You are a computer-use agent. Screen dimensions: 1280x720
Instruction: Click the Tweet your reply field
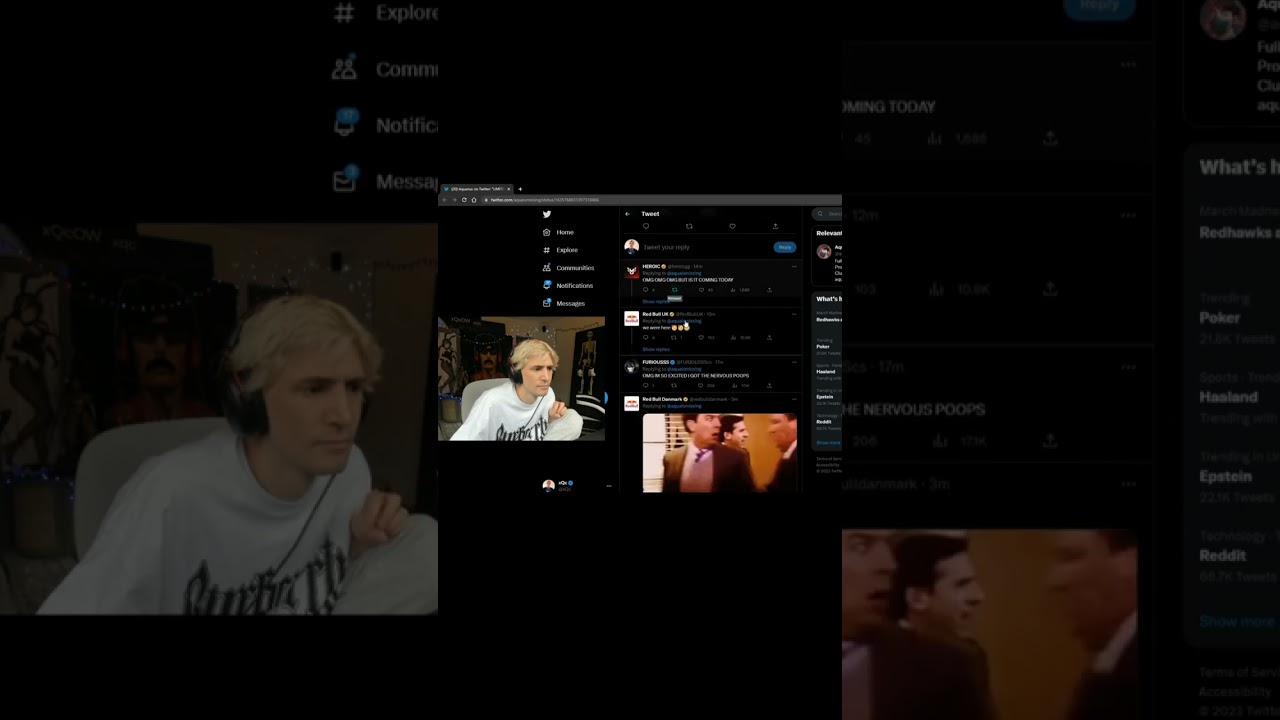click(706, 247)
